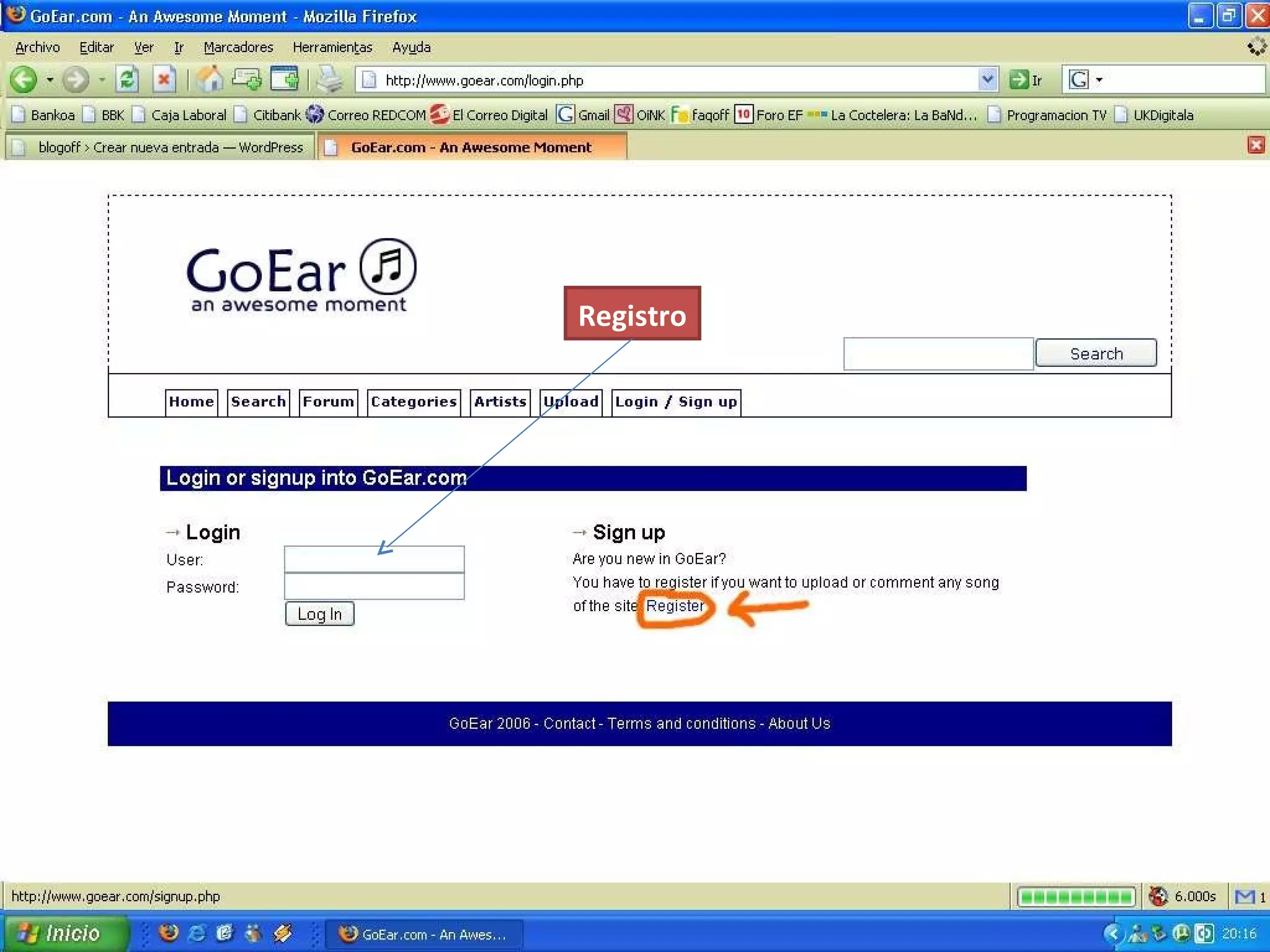Click the Register link

[675, 606]
